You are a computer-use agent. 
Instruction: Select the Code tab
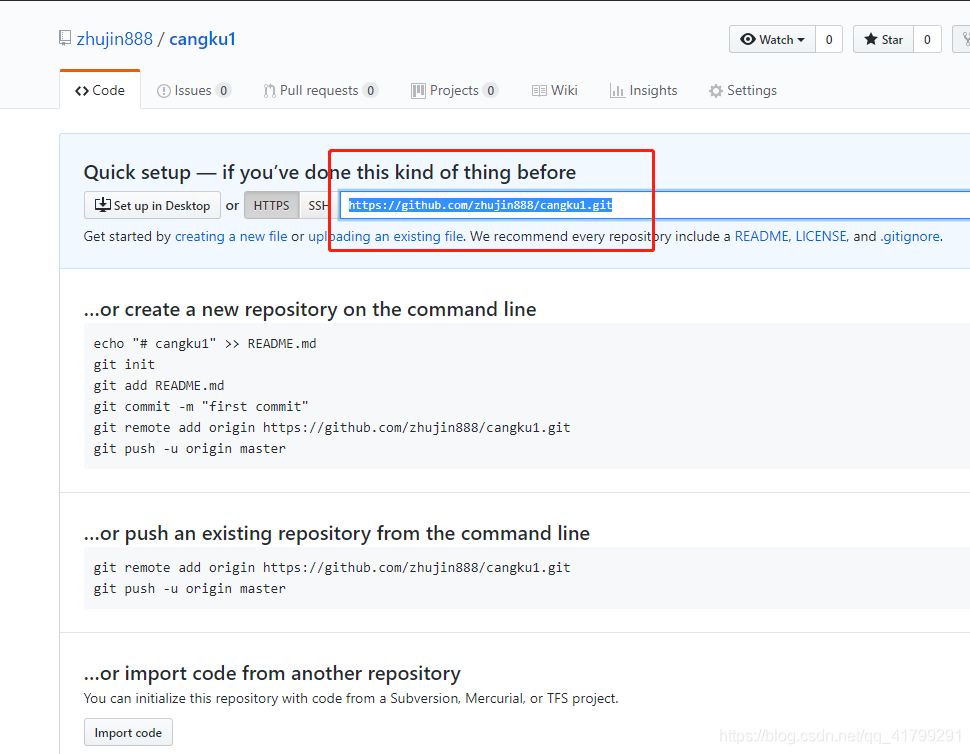(x=100, y=90)
